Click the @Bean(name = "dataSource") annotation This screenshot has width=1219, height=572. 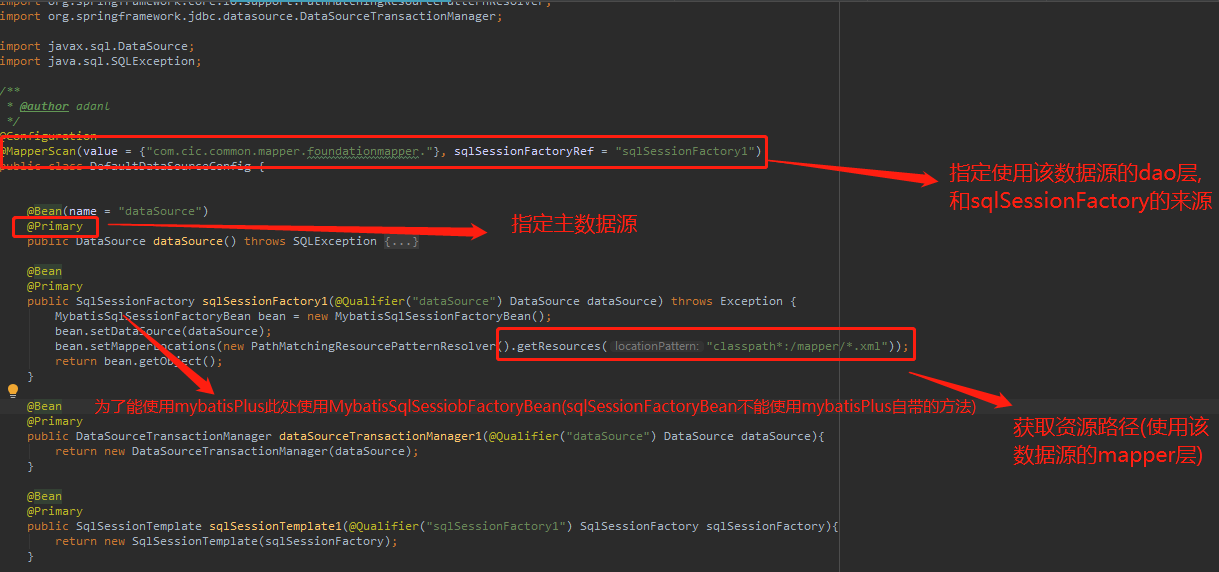coord(118,211)
